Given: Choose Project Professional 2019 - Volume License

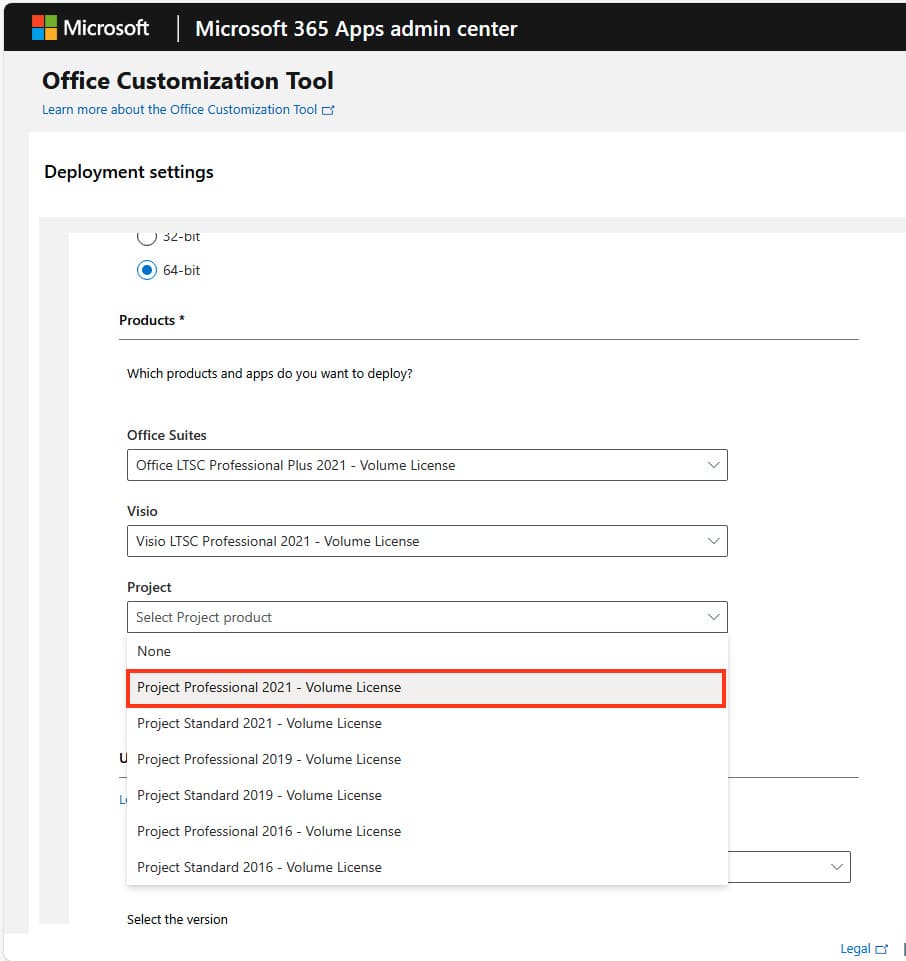Looking at the screenshot, I should (269, 759).
